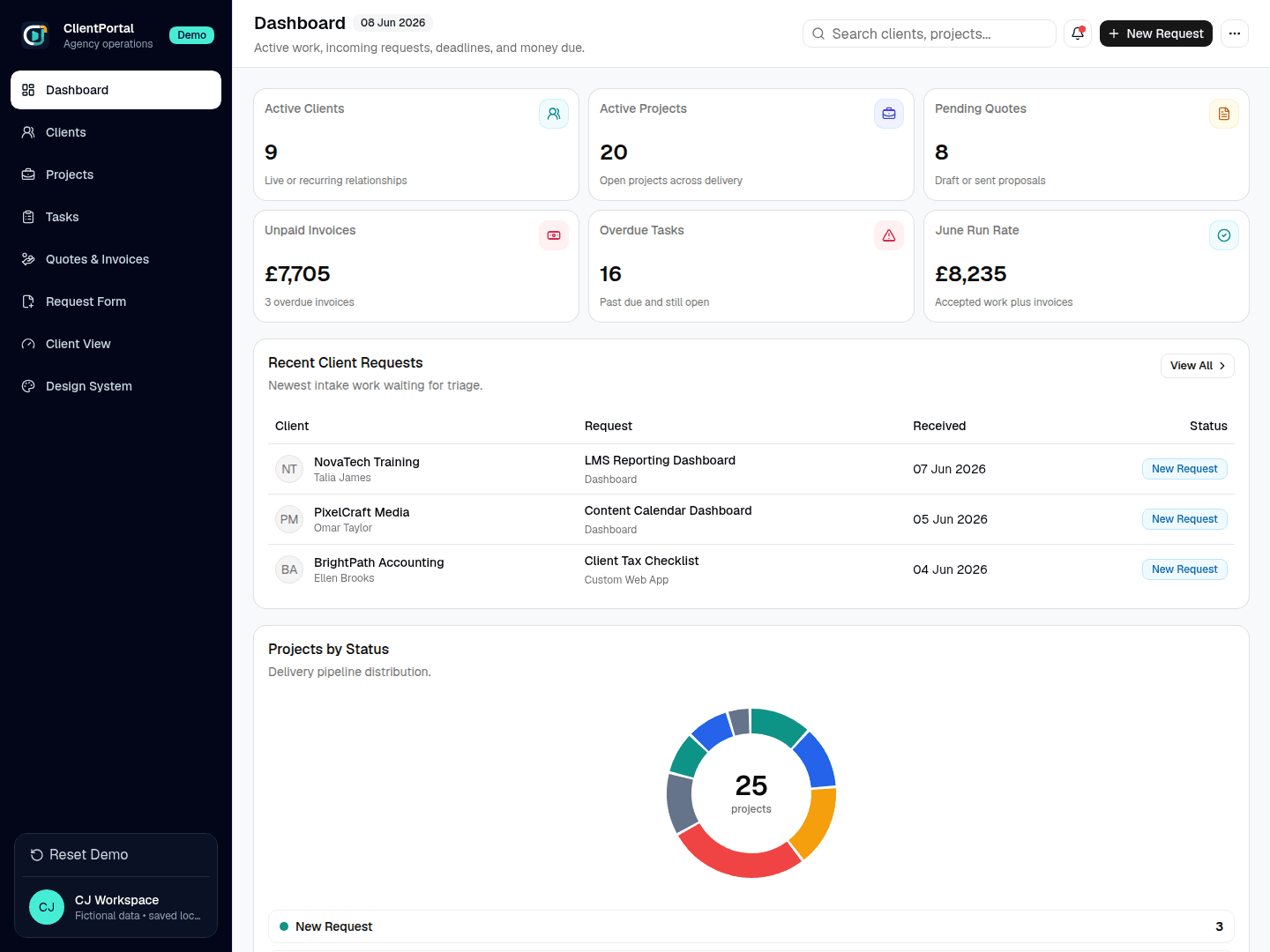Click the teal dot beside New Request legend

click(x=284, y=926)
